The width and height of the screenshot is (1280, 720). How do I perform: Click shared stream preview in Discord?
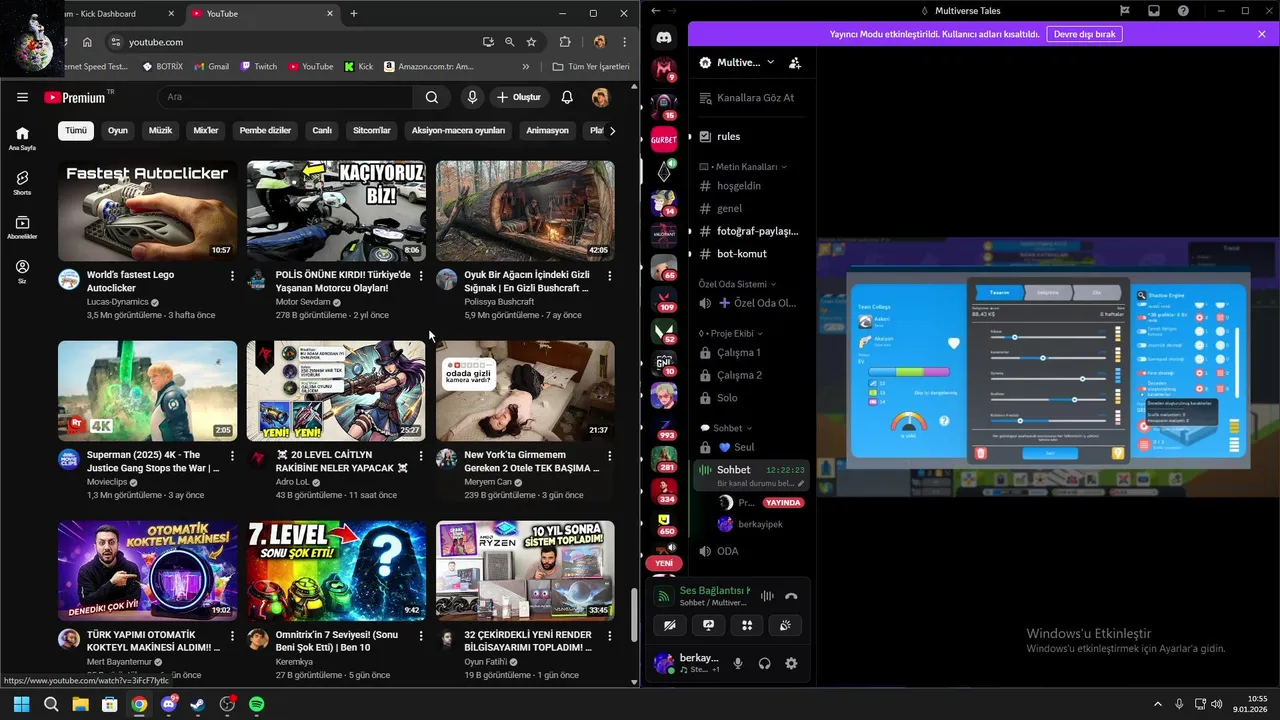tap(1048, 367)
